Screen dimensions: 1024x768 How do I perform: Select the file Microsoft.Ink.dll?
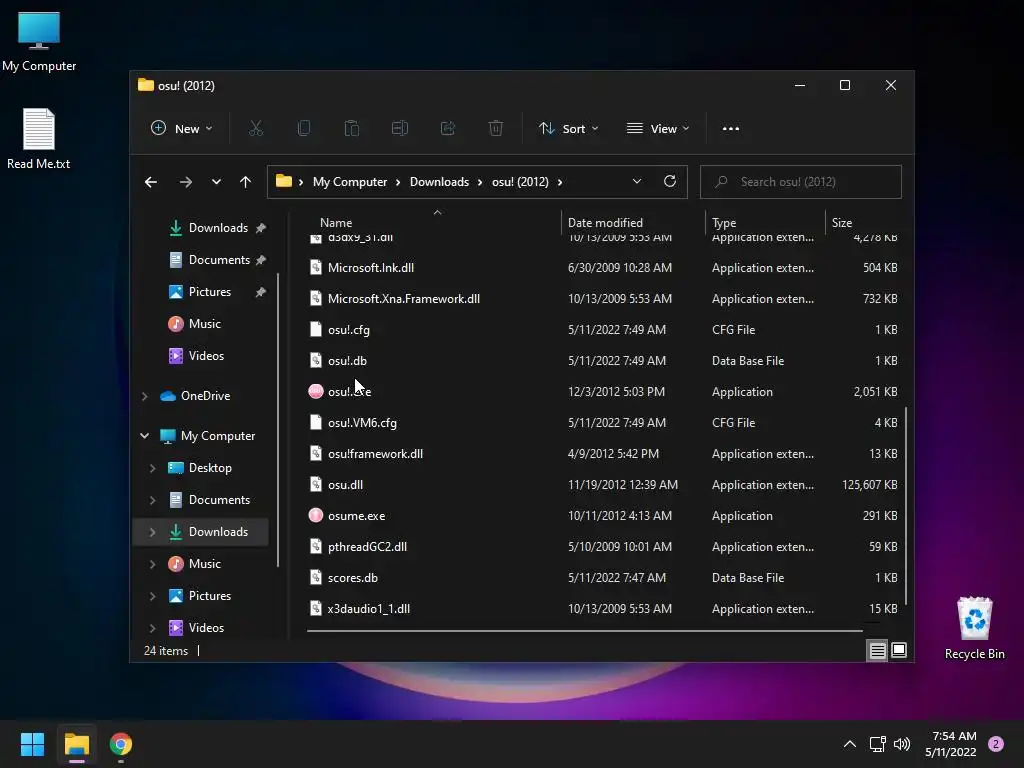pyautogui.click(x=371, y=268)
